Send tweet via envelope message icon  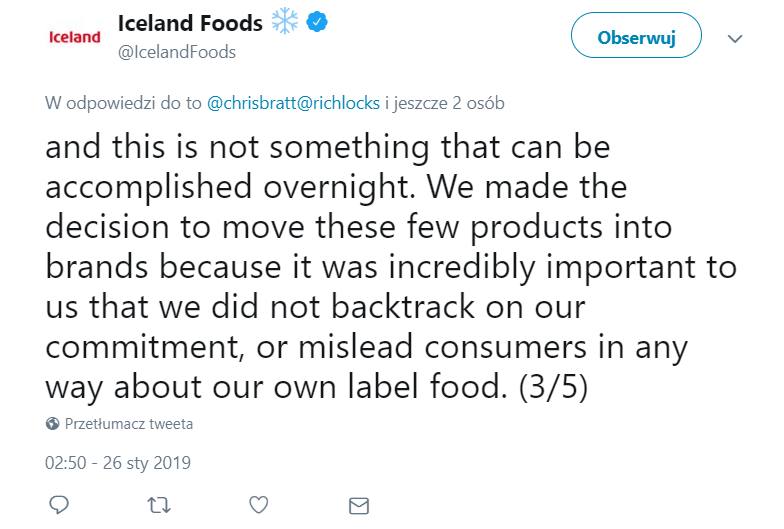(x=359, y=504)
